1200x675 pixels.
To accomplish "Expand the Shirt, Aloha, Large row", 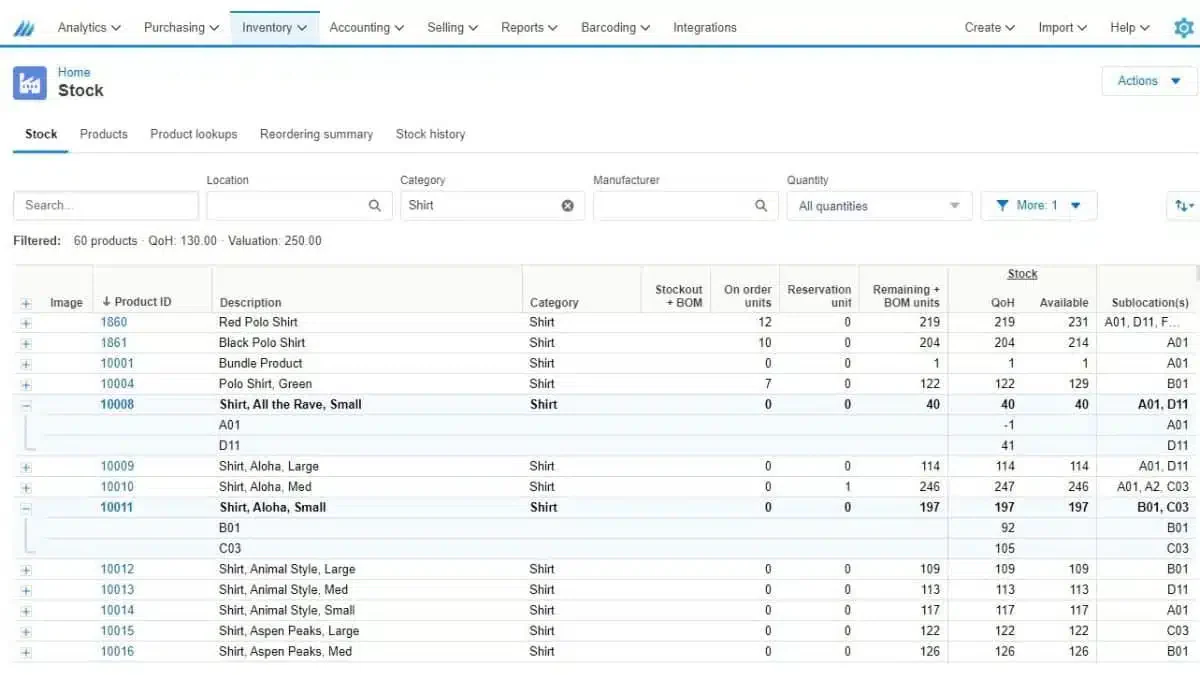I will click(x=26, y=467).
